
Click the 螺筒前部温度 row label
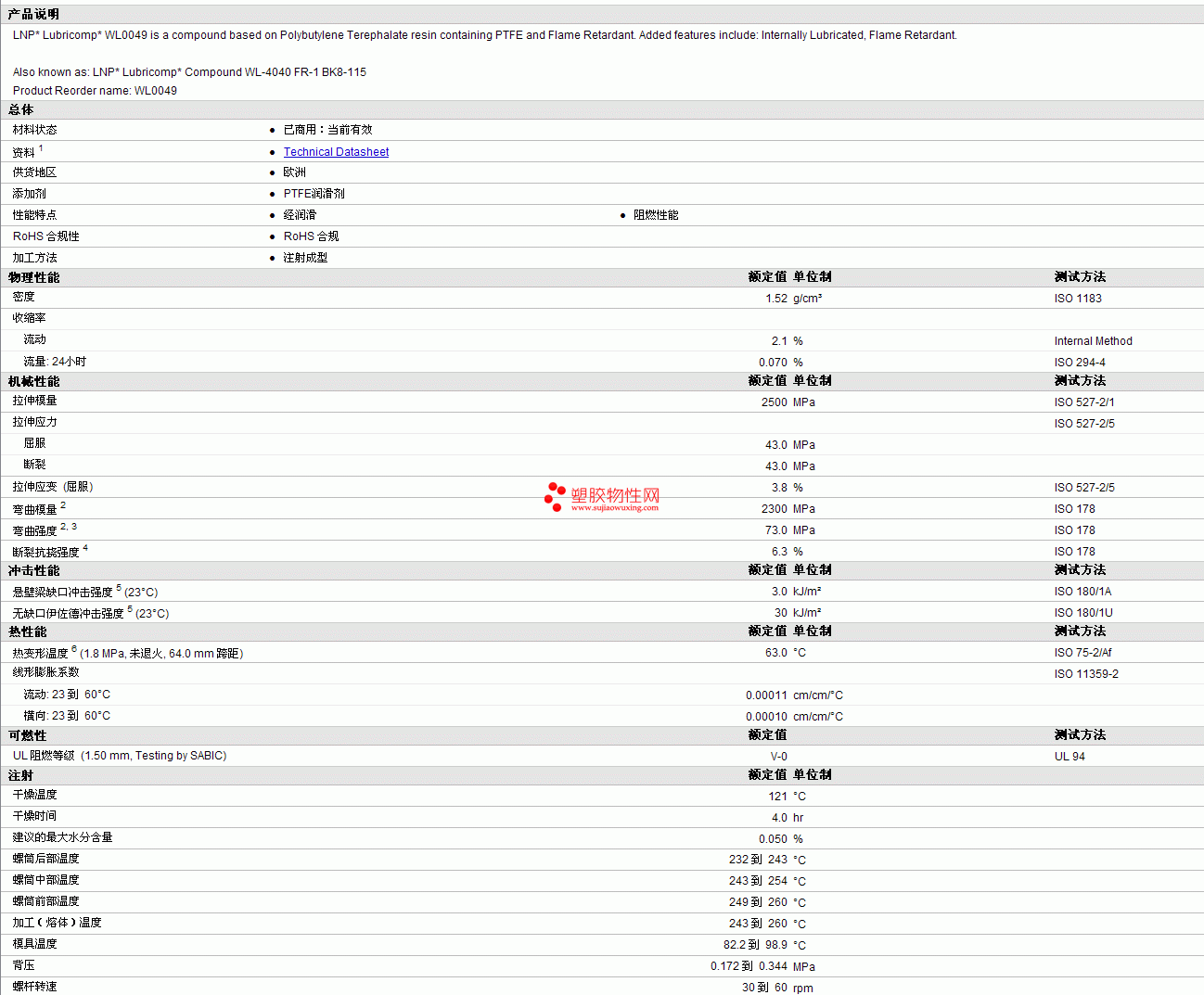(46, 901)
